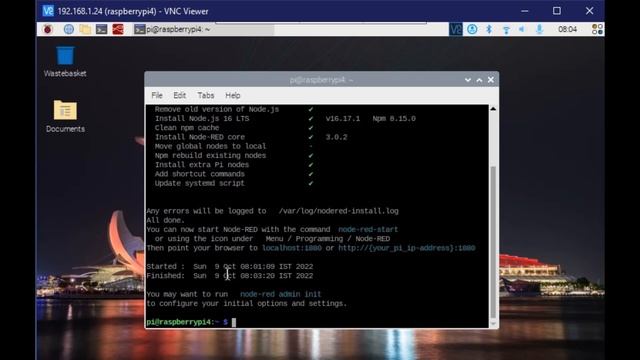Open the terminal Edit menu
Screen dimensions: 640x360
[x=180, y=95]
